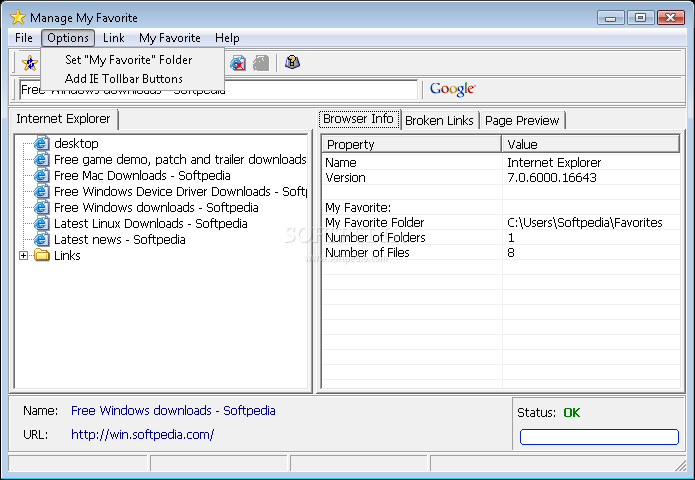This screenshot has height=480, width=695.
Task: Select Free Windows downloads - Softpedia tree entry
Action: click(156, 207)
